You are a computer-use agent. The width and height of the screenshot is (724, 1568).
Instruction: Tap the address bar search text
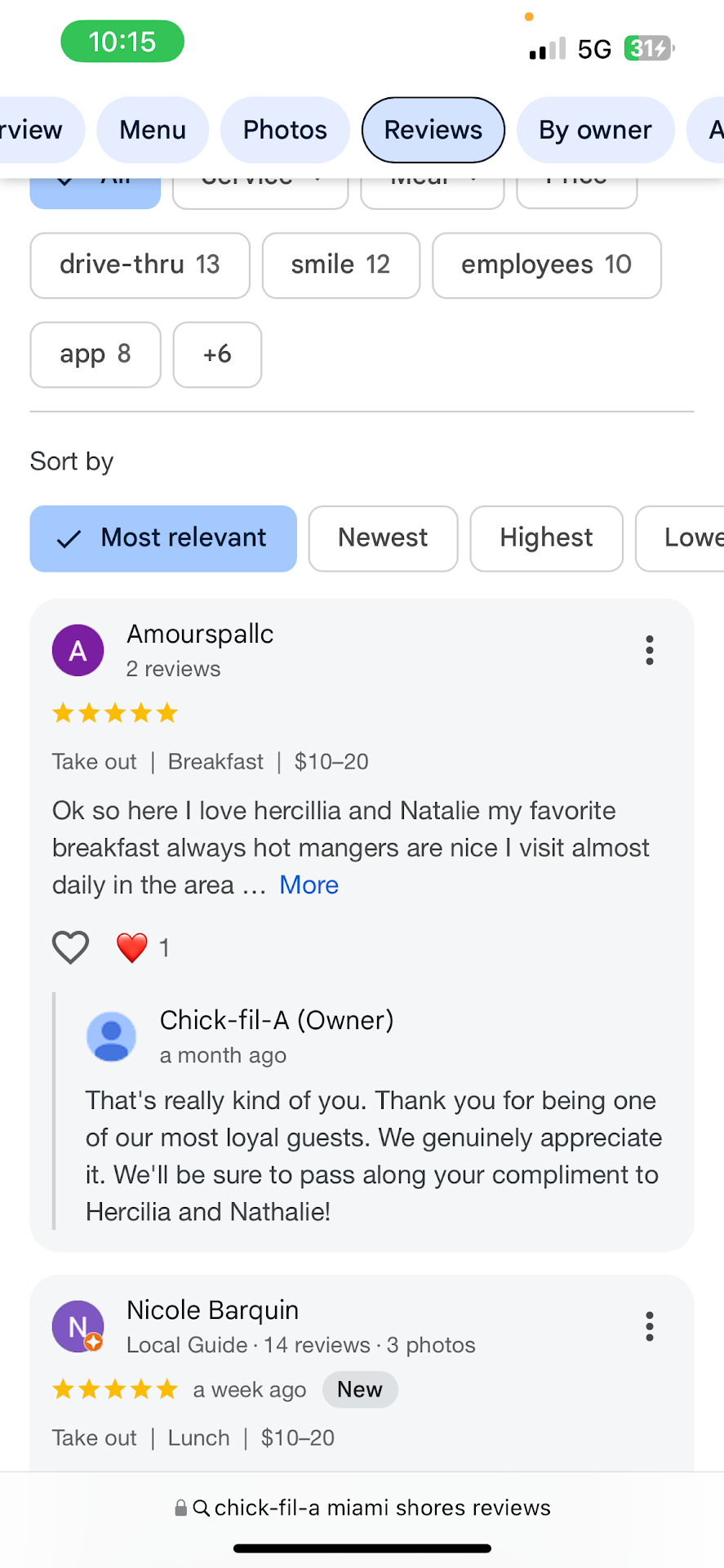382,1508
